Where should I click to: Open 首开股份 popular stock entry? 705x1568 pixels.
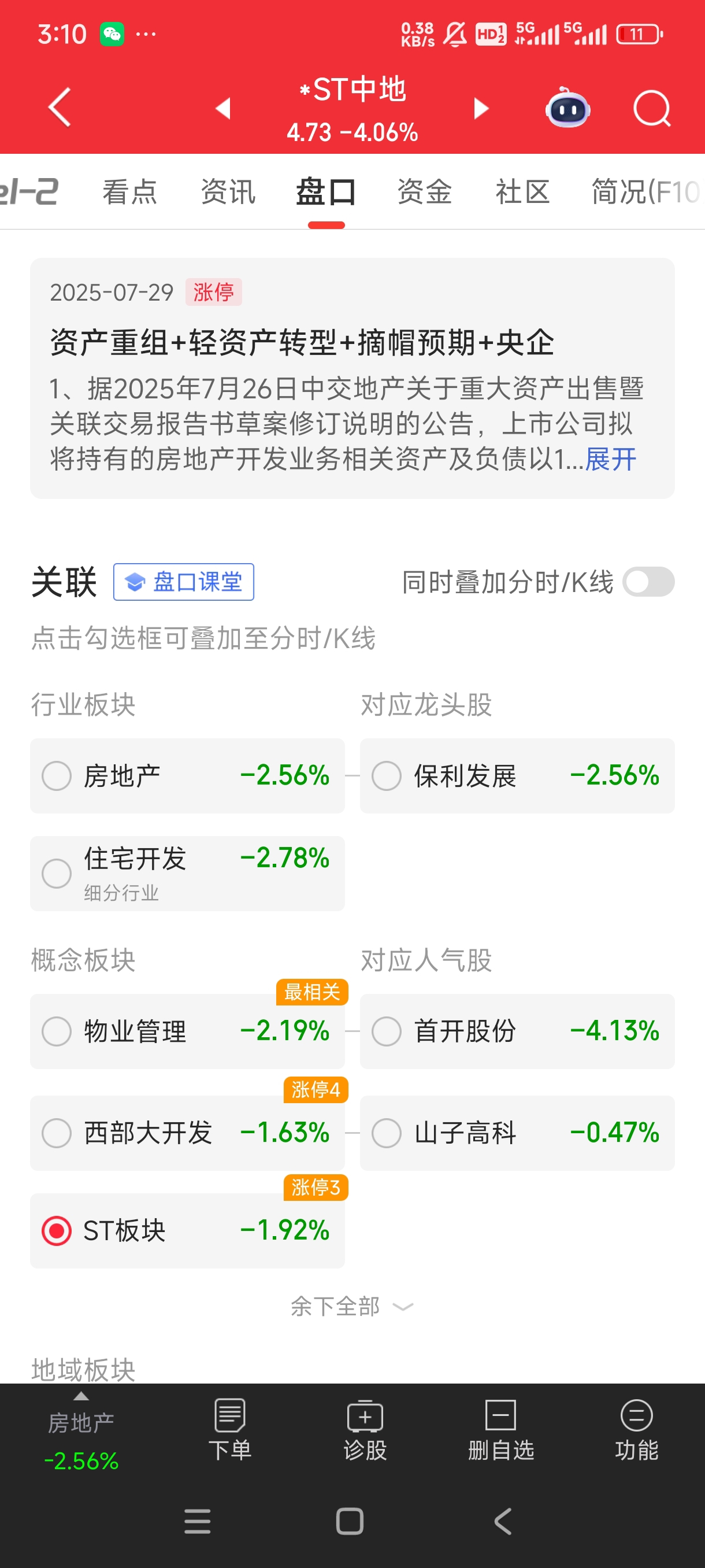tap(517, 1031)
